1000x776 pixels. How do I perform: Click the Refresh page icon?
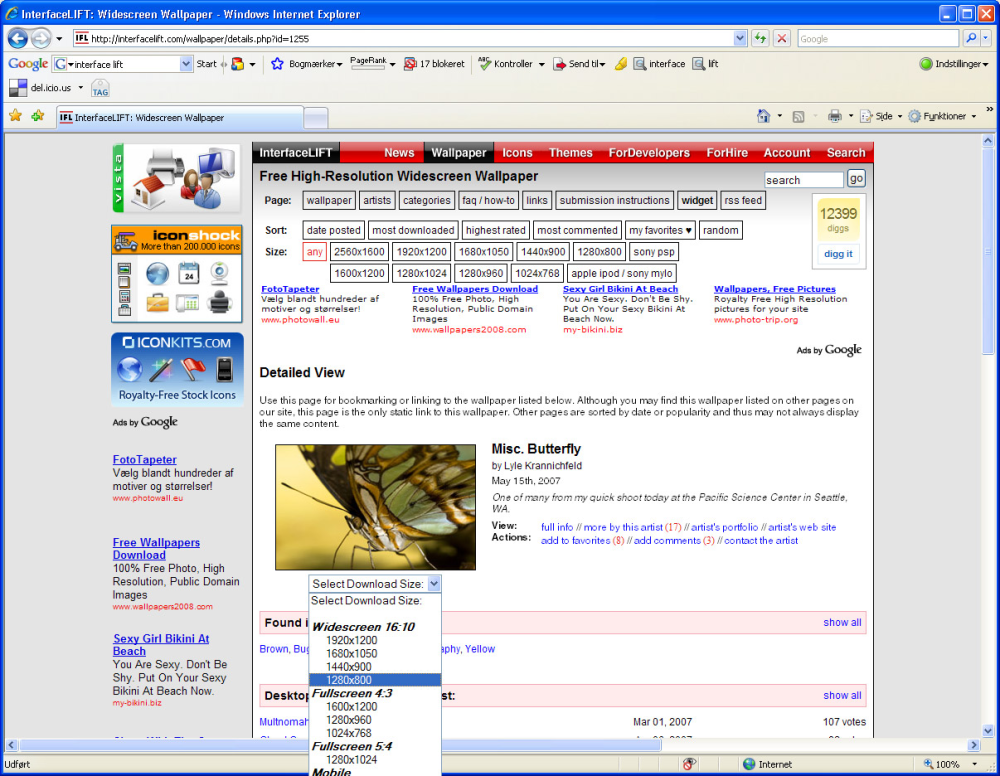[x=760, y=38]
